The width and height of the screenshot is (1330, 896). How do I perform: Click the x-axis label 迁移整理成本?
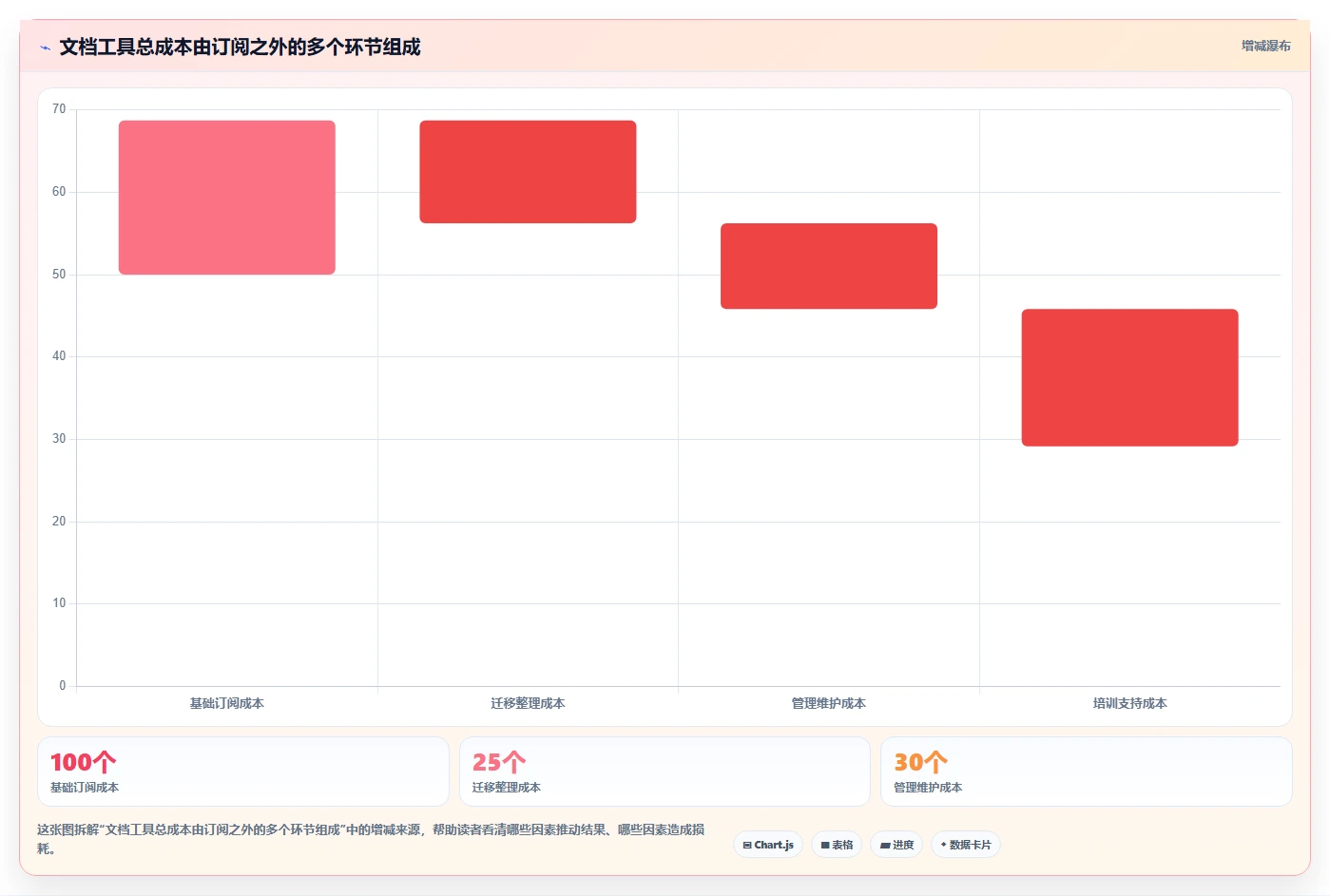[528, 704]
